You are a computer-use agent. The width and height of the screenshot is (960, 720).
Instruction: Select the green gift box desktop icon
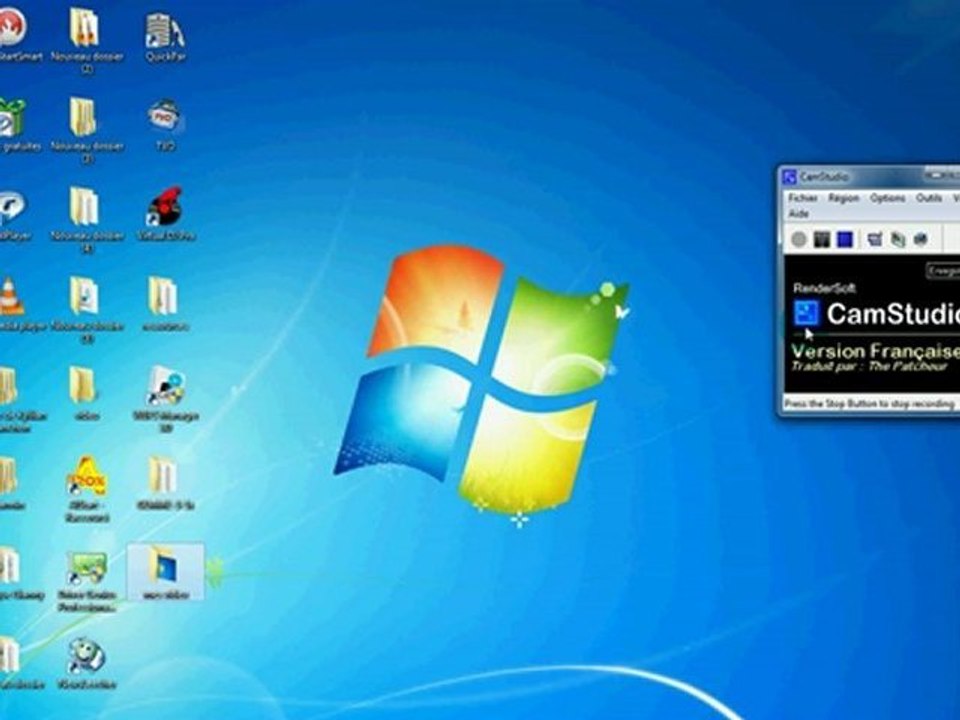point(11,125)
